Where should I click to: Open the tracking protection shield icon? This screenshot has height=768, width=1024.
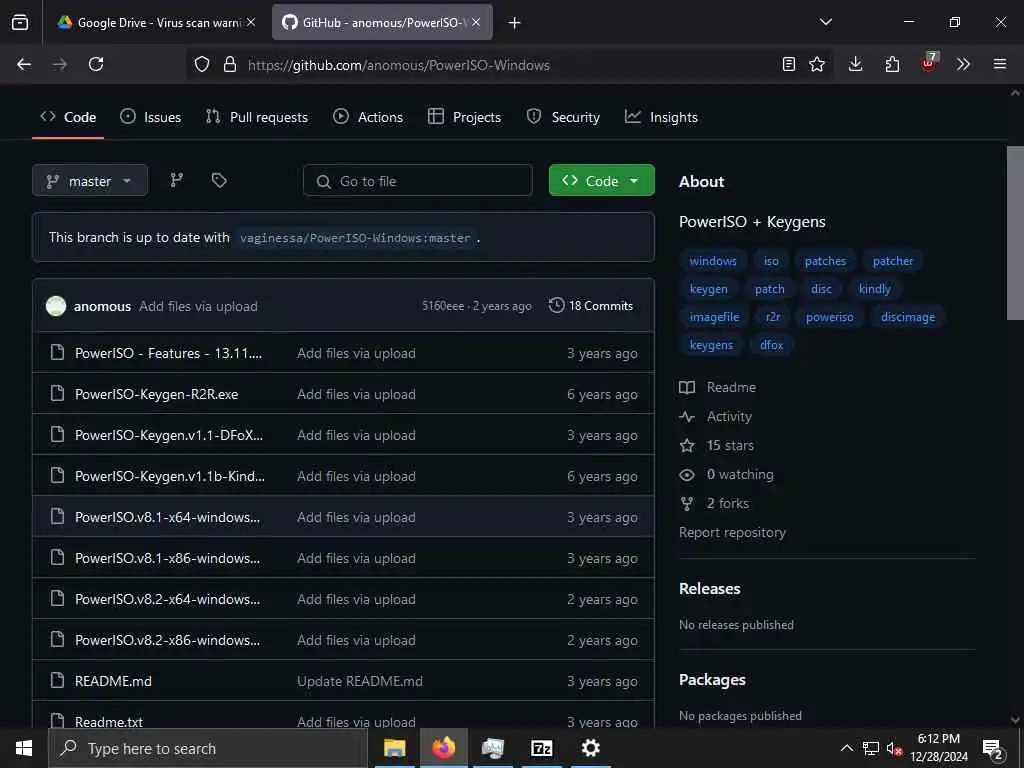pos(202,64)
